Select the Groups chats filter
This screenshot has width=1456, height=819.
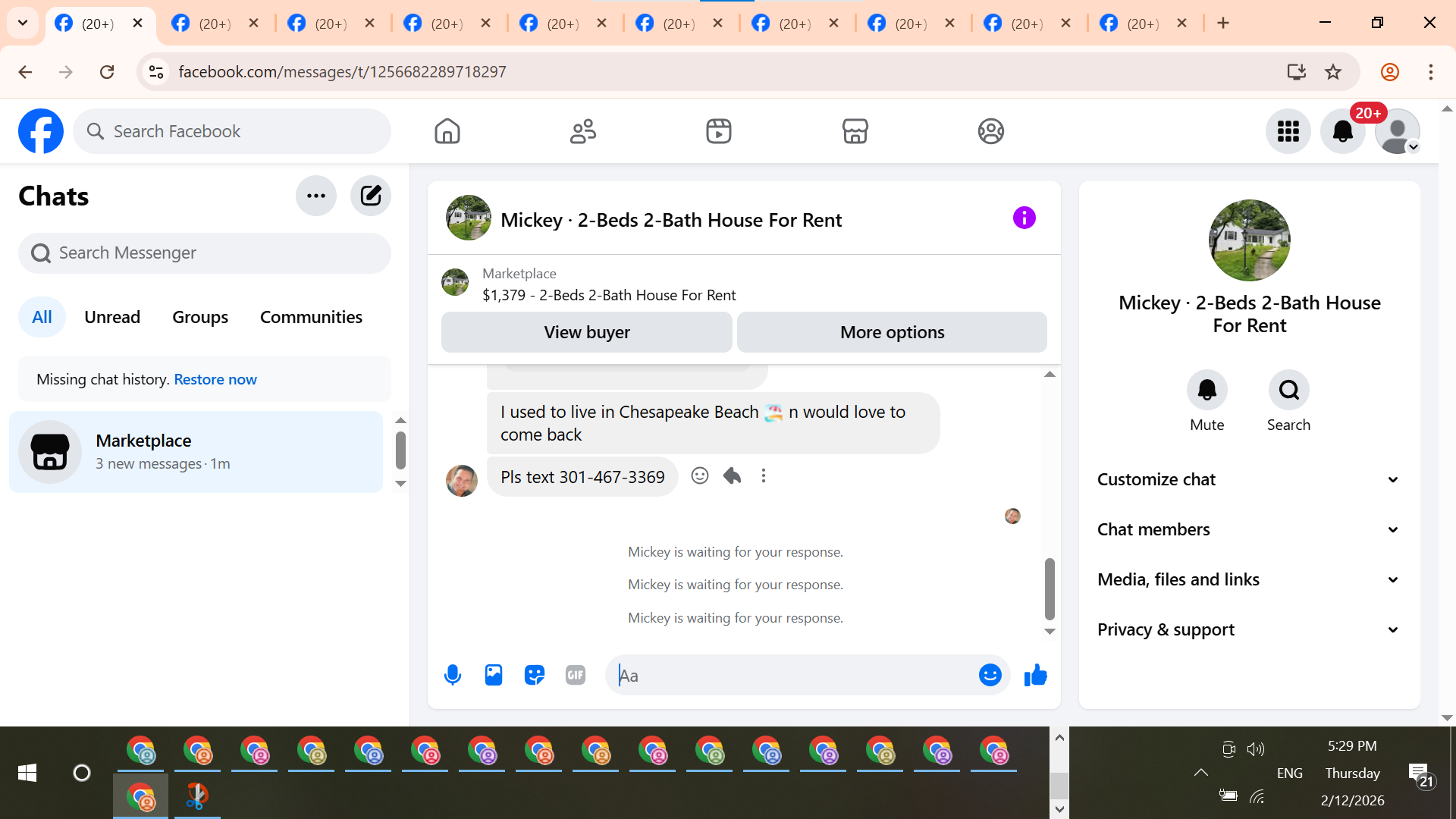[200, 317]
